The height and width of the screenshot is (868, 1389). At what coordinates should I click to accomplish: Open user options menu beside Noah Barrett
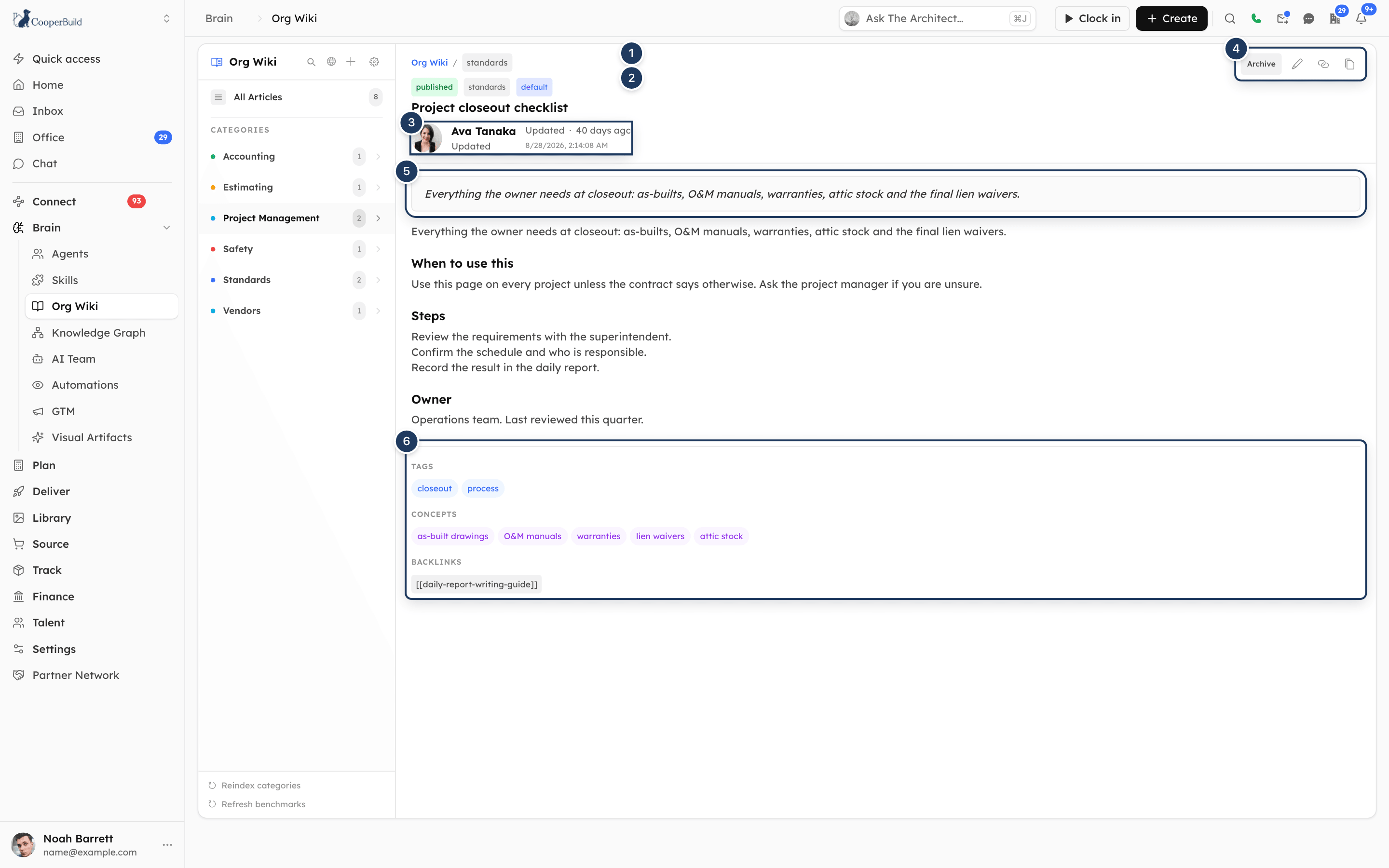click(167, 844)
